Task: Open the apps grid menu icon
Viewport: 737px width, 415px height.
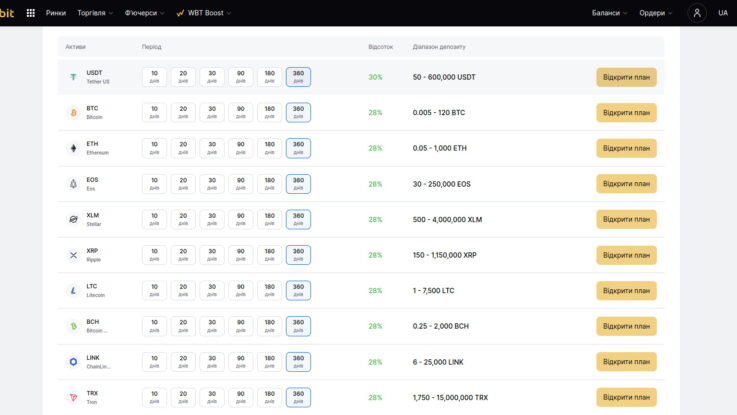Action: [x=30, y=13]
